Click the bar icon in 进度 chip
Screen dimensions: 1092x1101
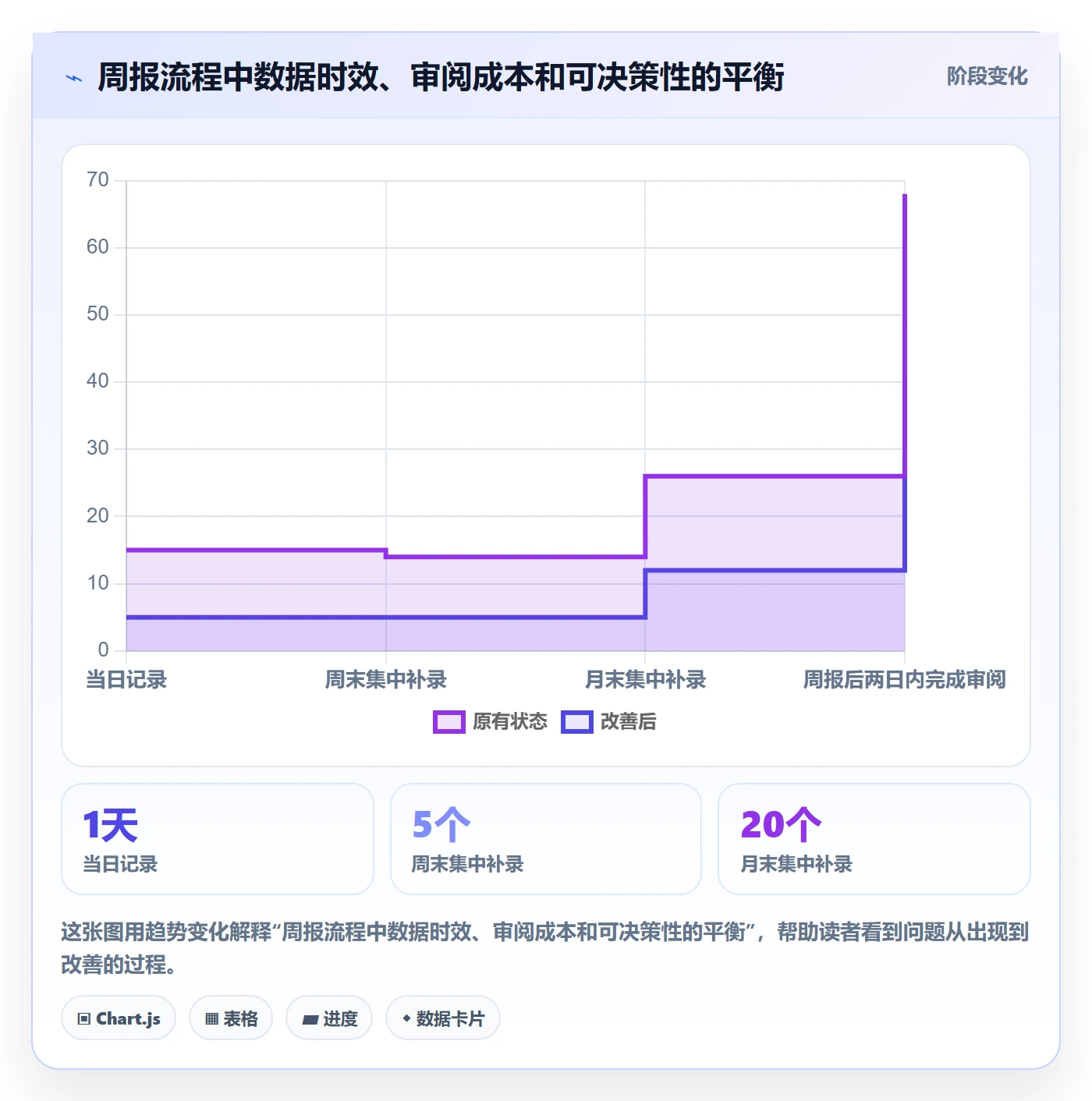(x=310, y=1019)
